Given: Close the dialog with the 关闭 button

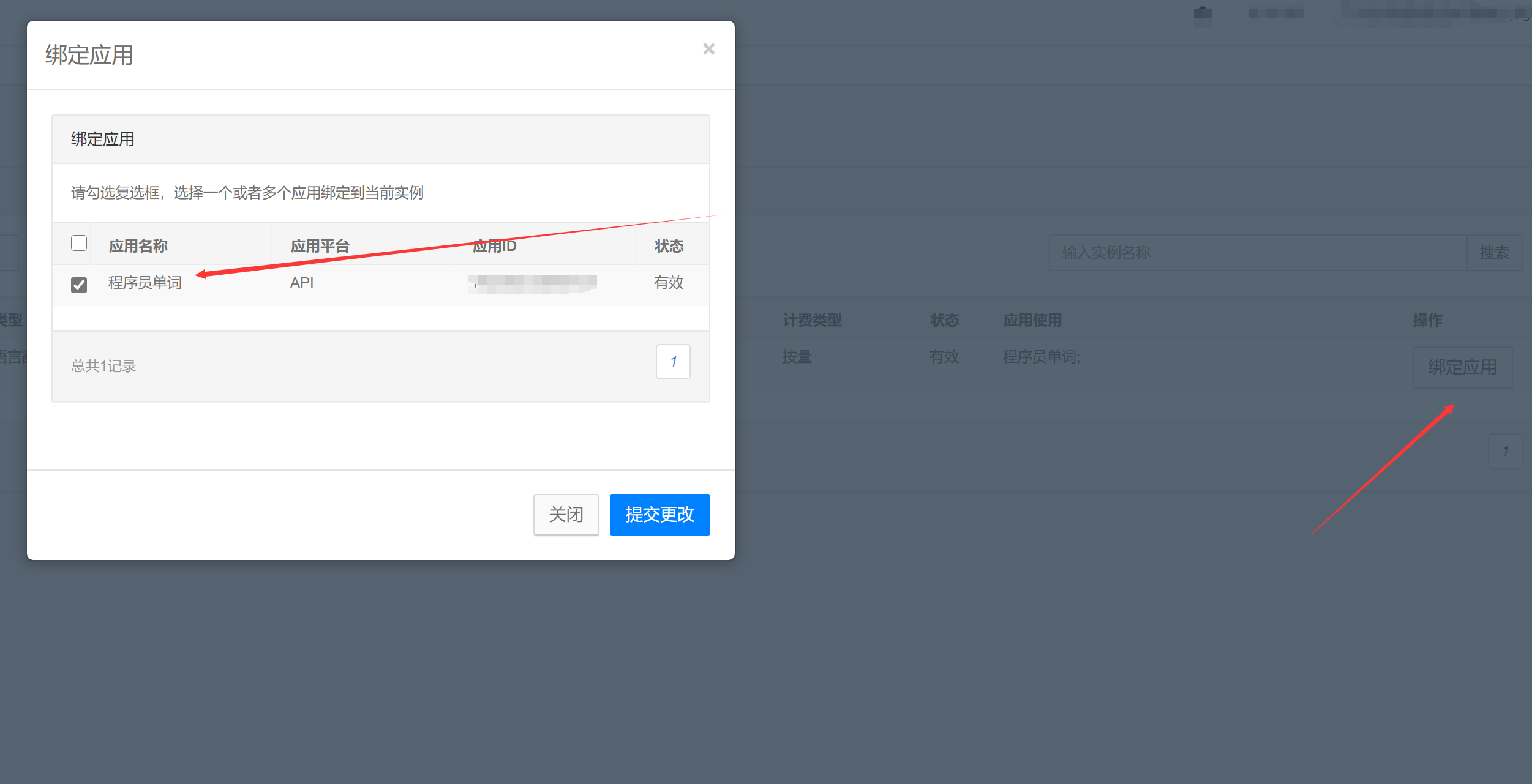Looking at the screenshot, I should [565, 515].
